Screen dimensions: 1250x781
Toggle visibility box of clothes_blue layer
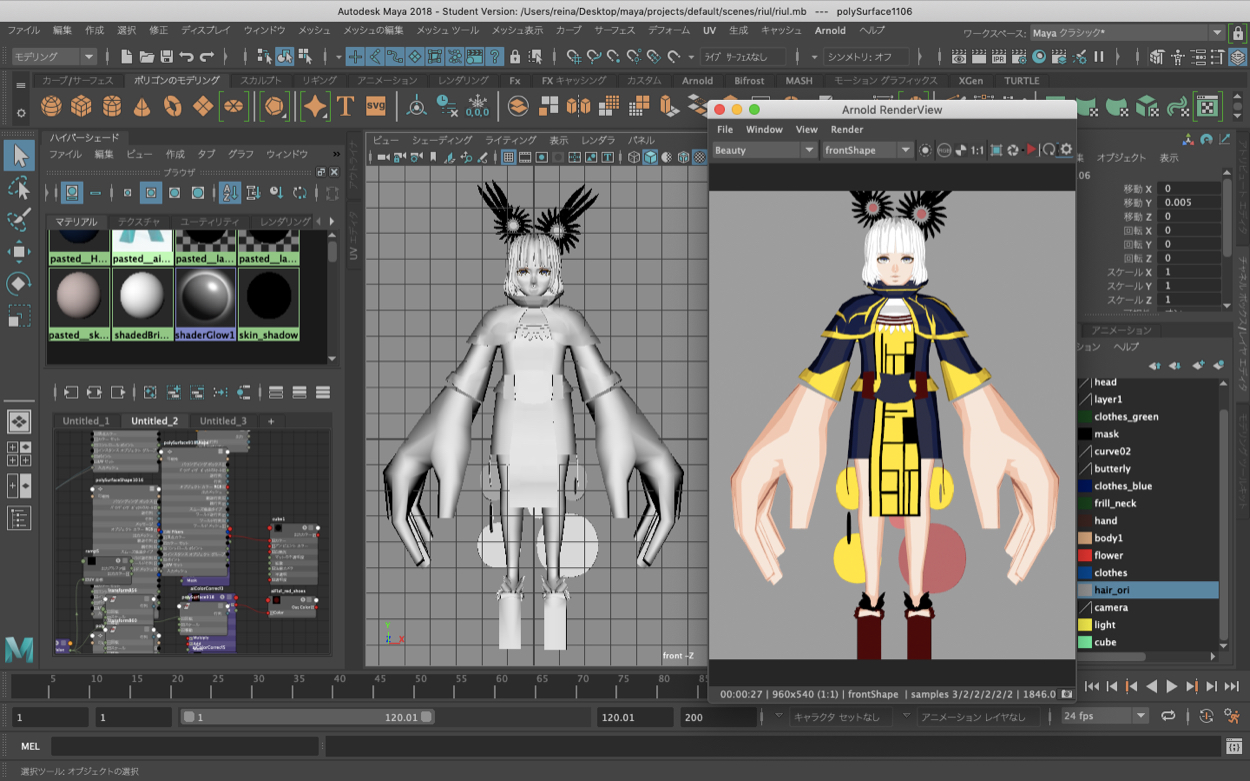1085,486
